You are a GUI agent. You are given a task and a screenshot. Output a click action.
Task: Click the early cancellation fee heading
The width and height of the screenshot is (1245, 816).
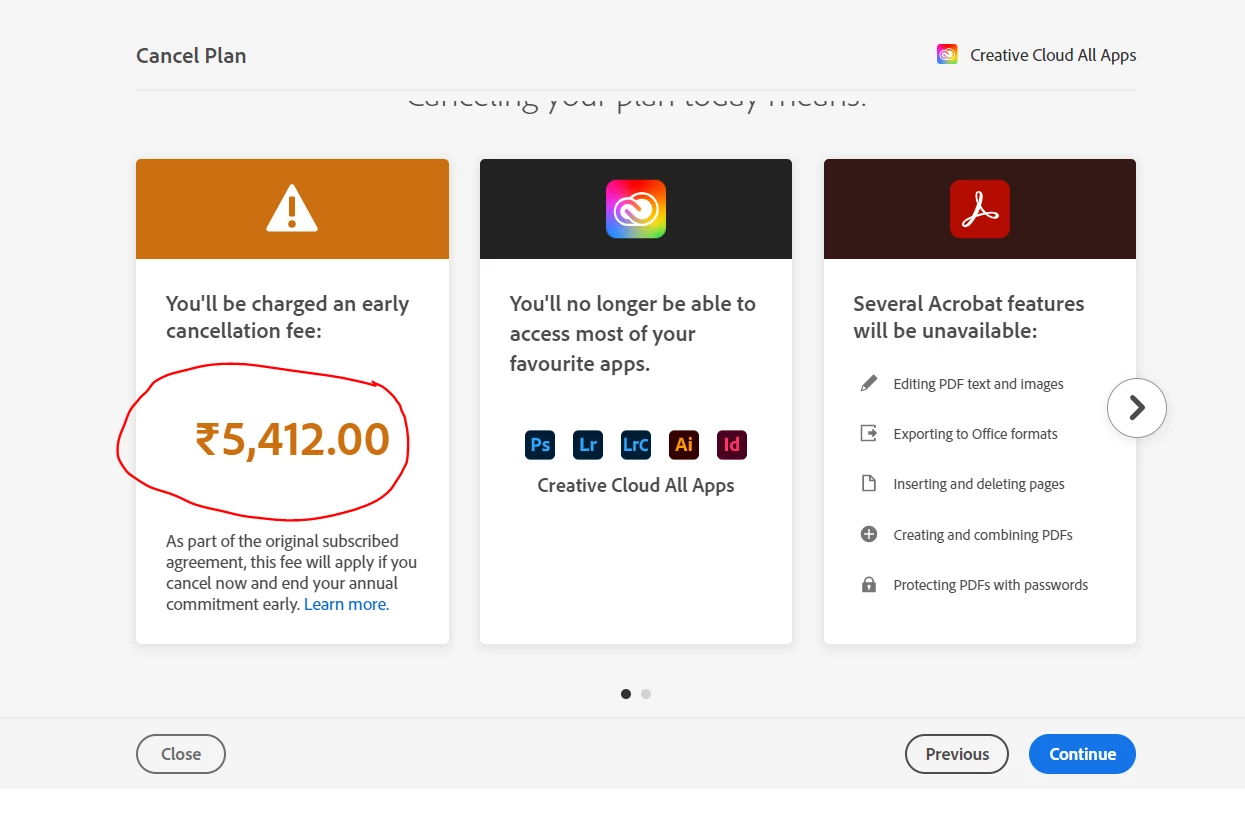click(288, 317)
